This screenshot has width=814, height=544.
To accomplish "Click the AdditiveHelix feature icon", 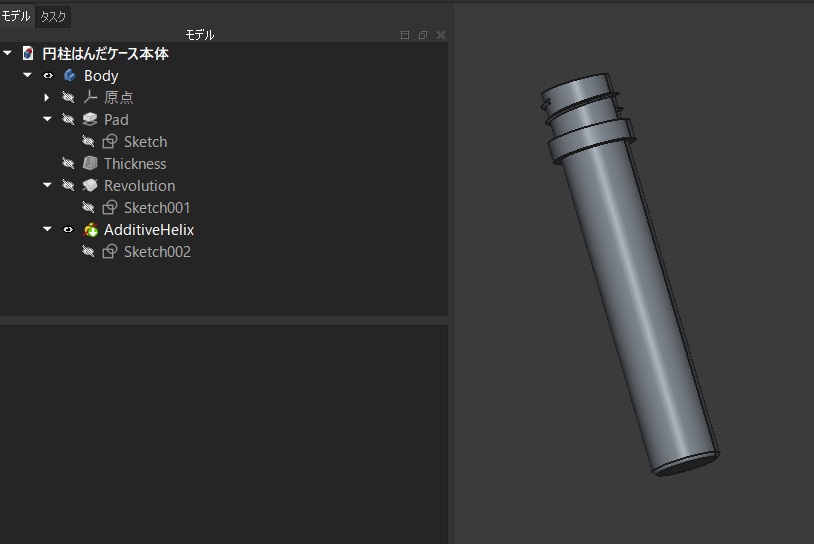I will pos(90,229).
